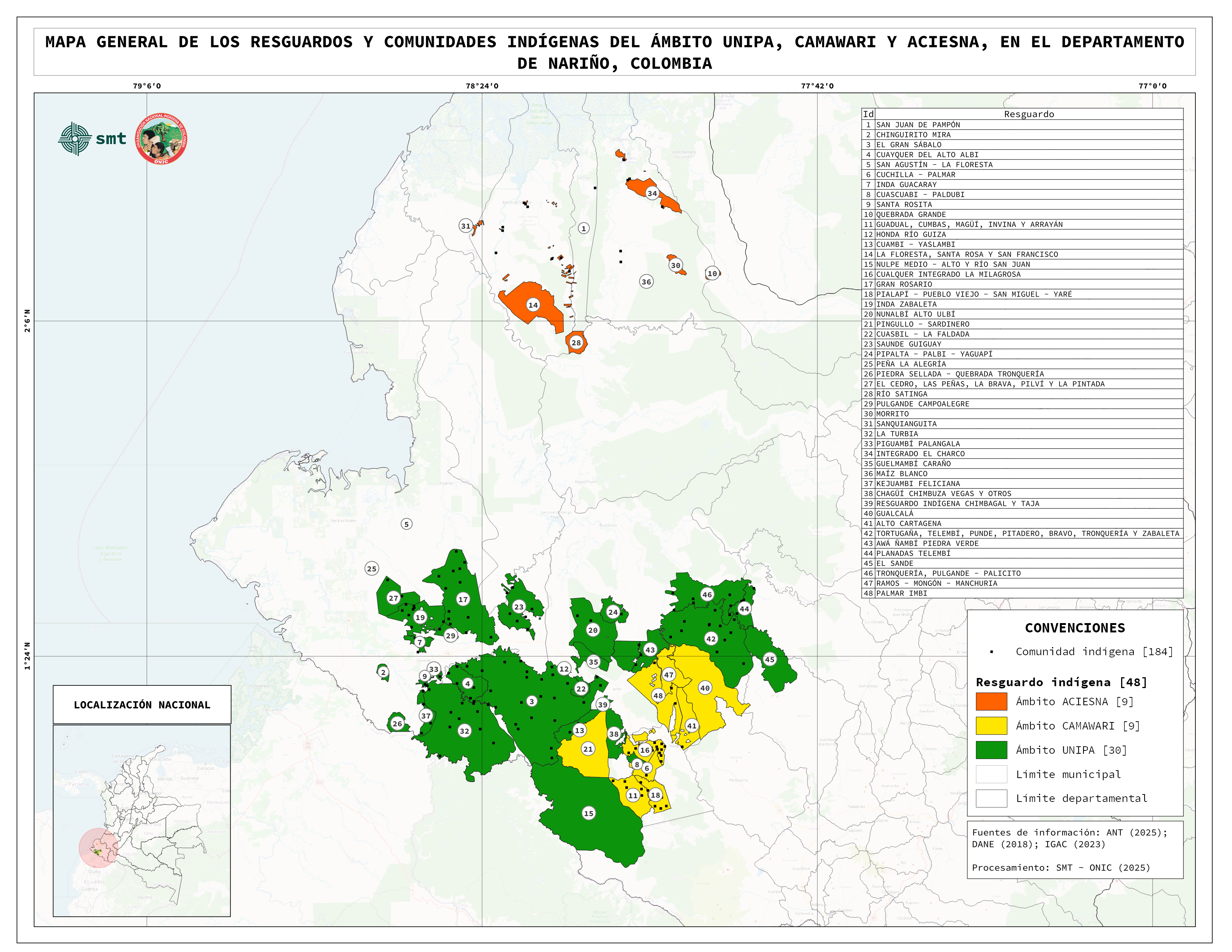Click the green Ámbito UNIPA swatch
Screen dimensions: 1232x952
(x=991, y=750)
